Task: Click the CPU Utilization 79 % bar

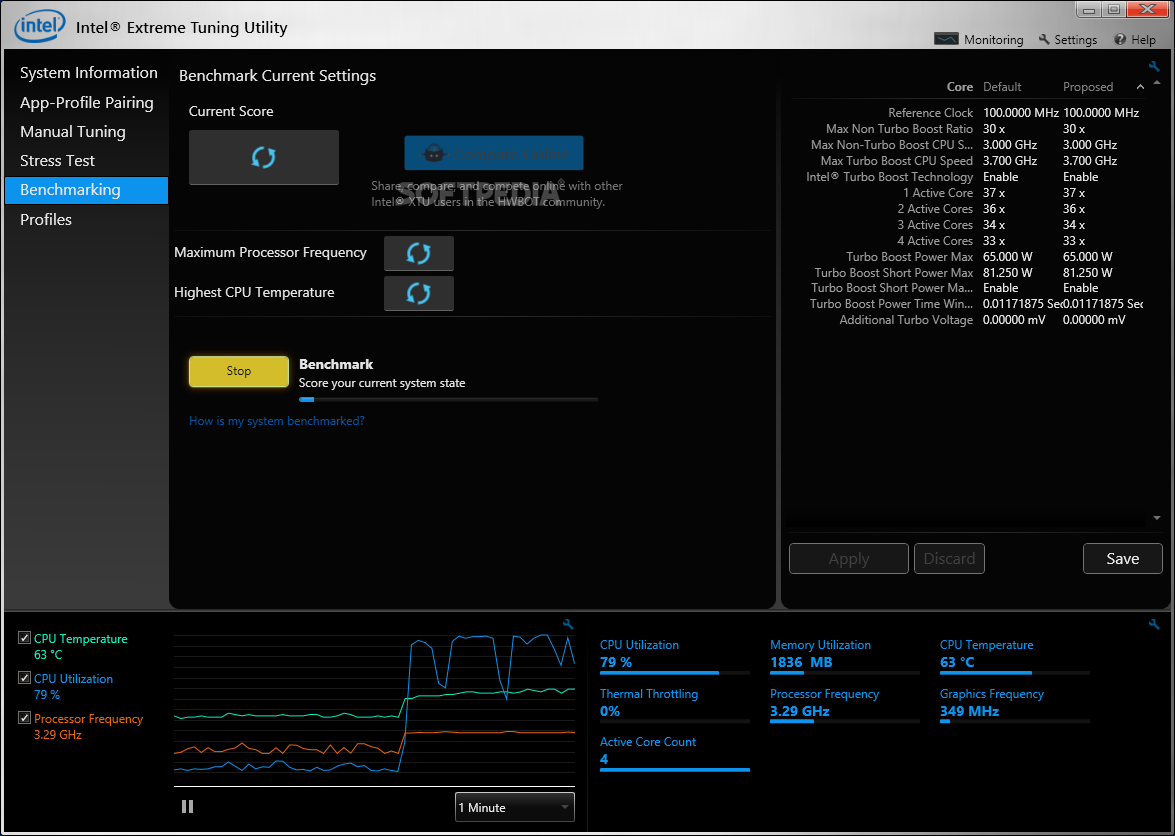Action: 674,673
